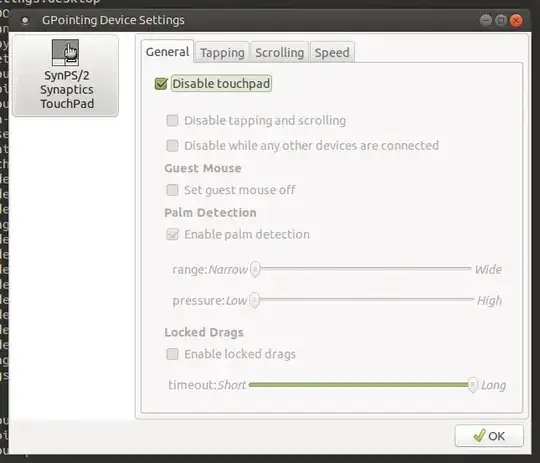Open the Tapping tab
Screen dimensions: 540x463
(222, 53)
